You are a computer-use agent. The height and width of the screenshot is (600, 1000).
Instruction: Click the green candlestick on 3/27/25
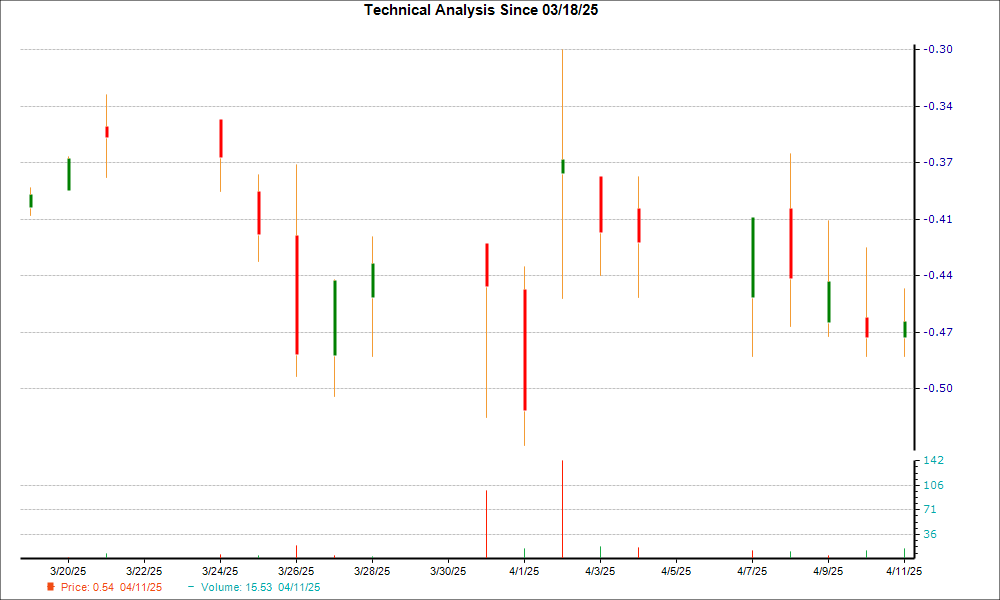[334, 318]
